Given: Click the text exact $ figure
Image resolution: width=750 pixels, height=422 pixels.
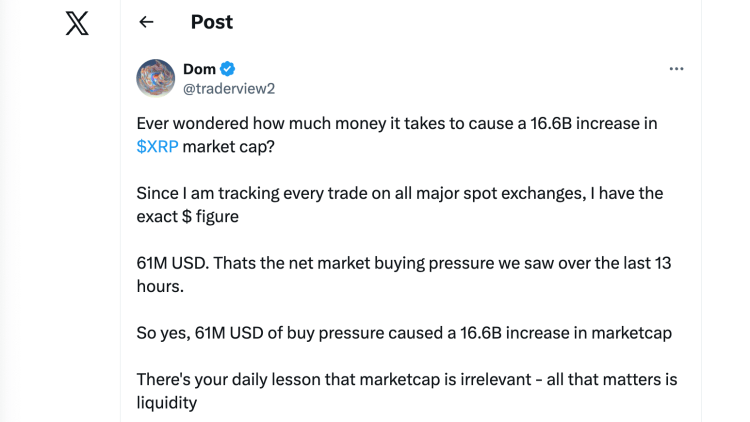Looking at the screenshot, I should (x=200, y=215).
